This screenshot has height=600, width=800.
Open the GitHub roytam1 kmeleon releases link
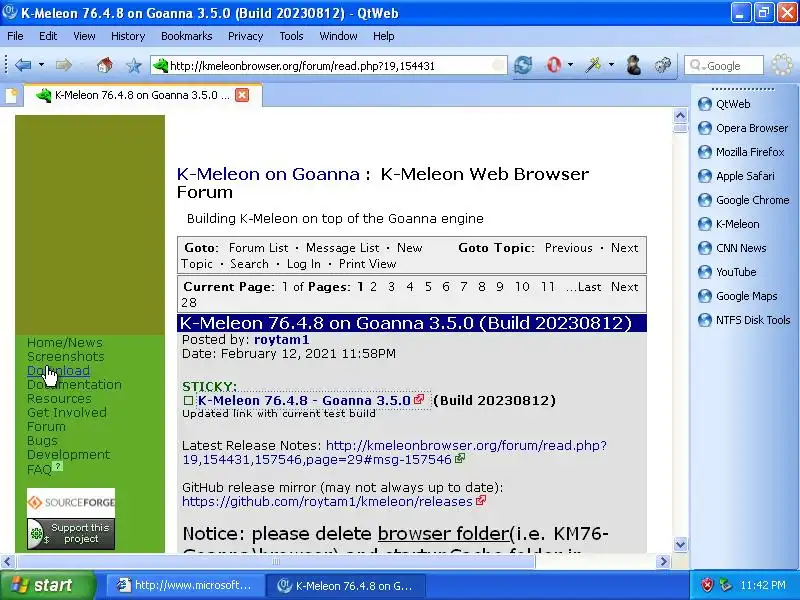(327, 502)
